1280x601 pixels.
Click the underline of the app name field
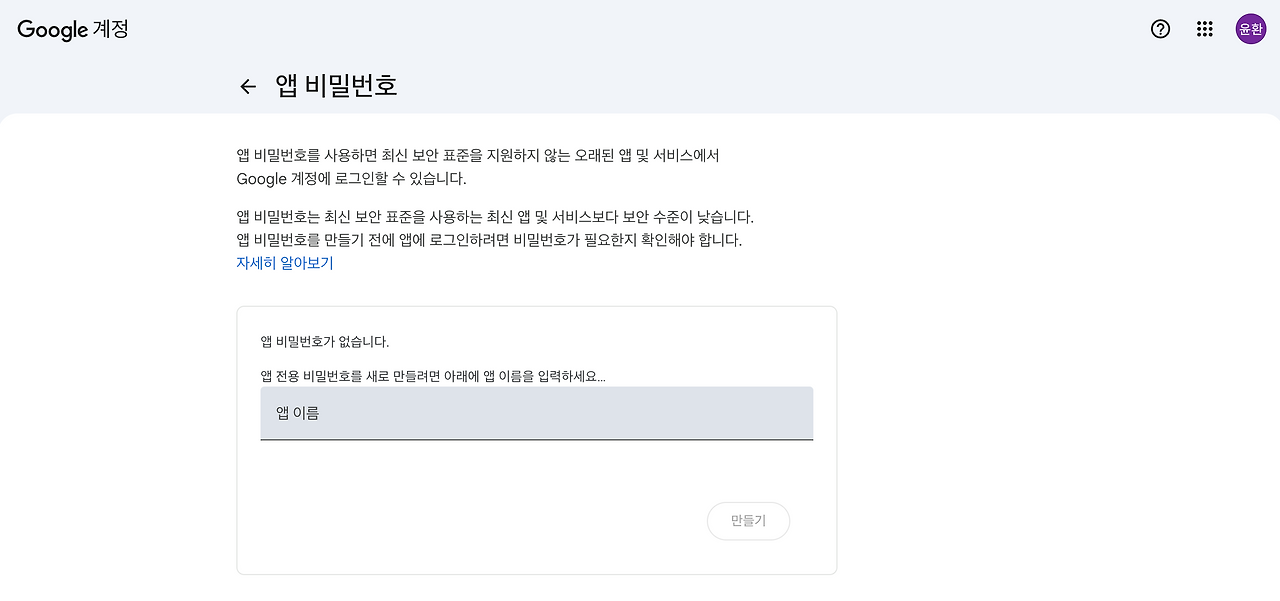point(537,439)
